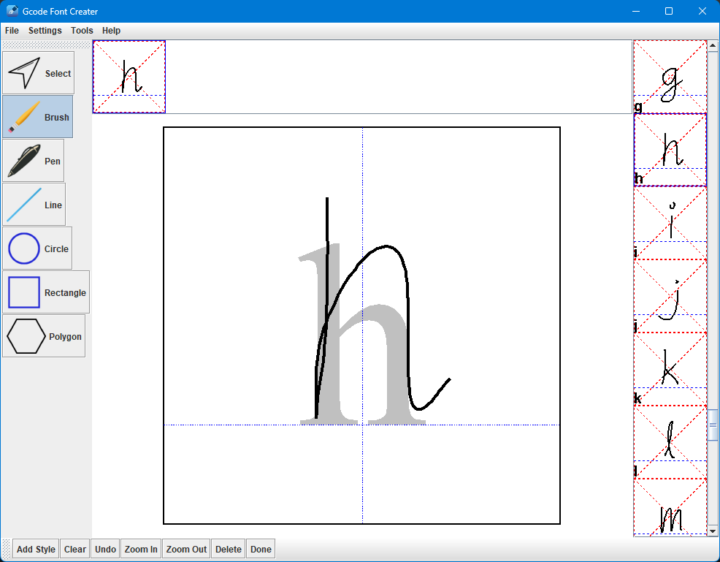Click the Delete button
This screenshot has height=562, width=720.
[228, 549]
